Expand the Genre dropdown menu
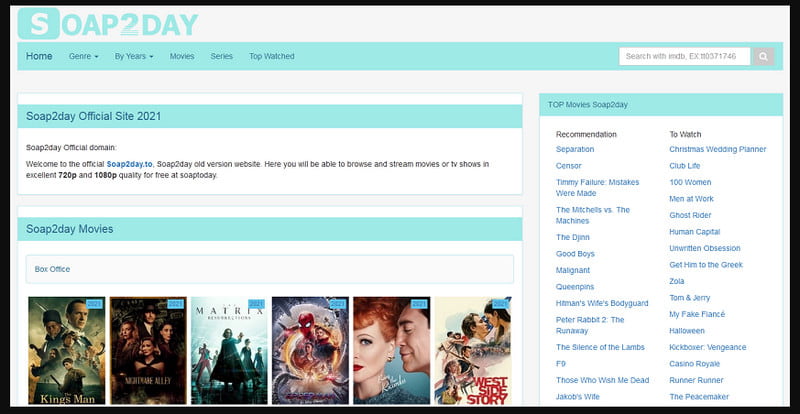The width and height of the screenshot is (800, 414). click(83, 56)
